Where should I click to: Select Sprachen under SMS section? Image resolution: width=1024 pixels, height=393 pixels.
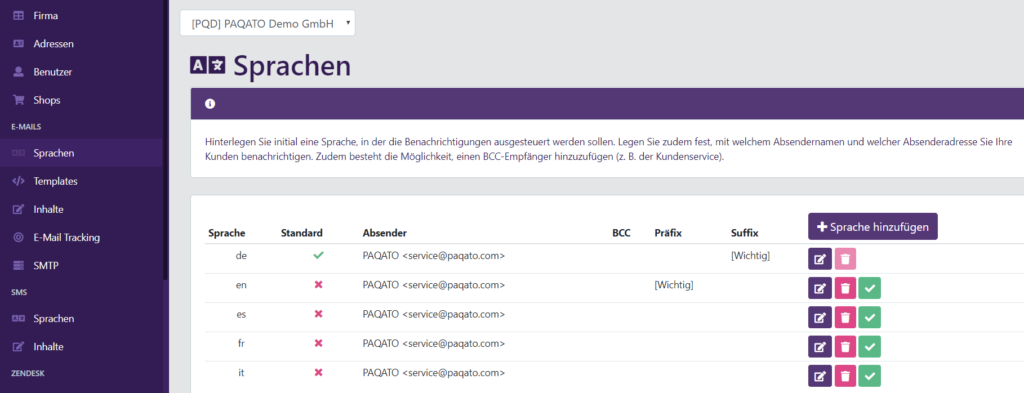[x=54, y=319]
